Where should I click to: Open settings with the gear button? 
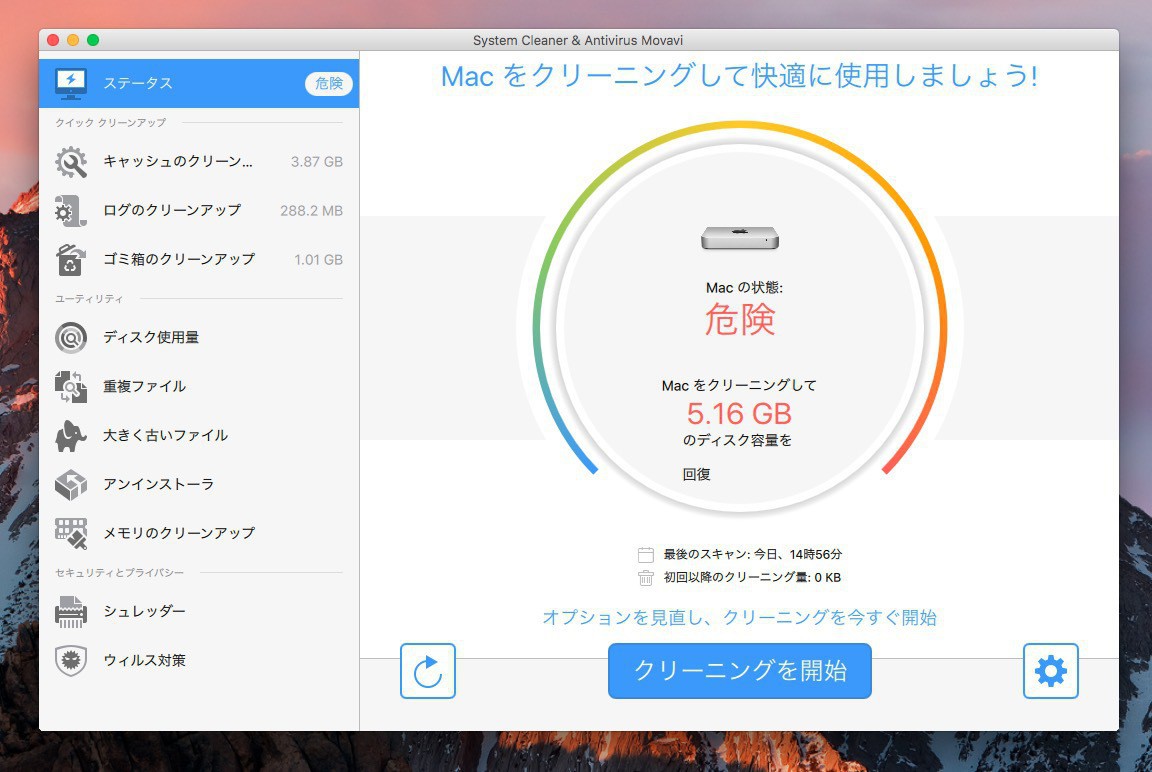[1051, 671]
